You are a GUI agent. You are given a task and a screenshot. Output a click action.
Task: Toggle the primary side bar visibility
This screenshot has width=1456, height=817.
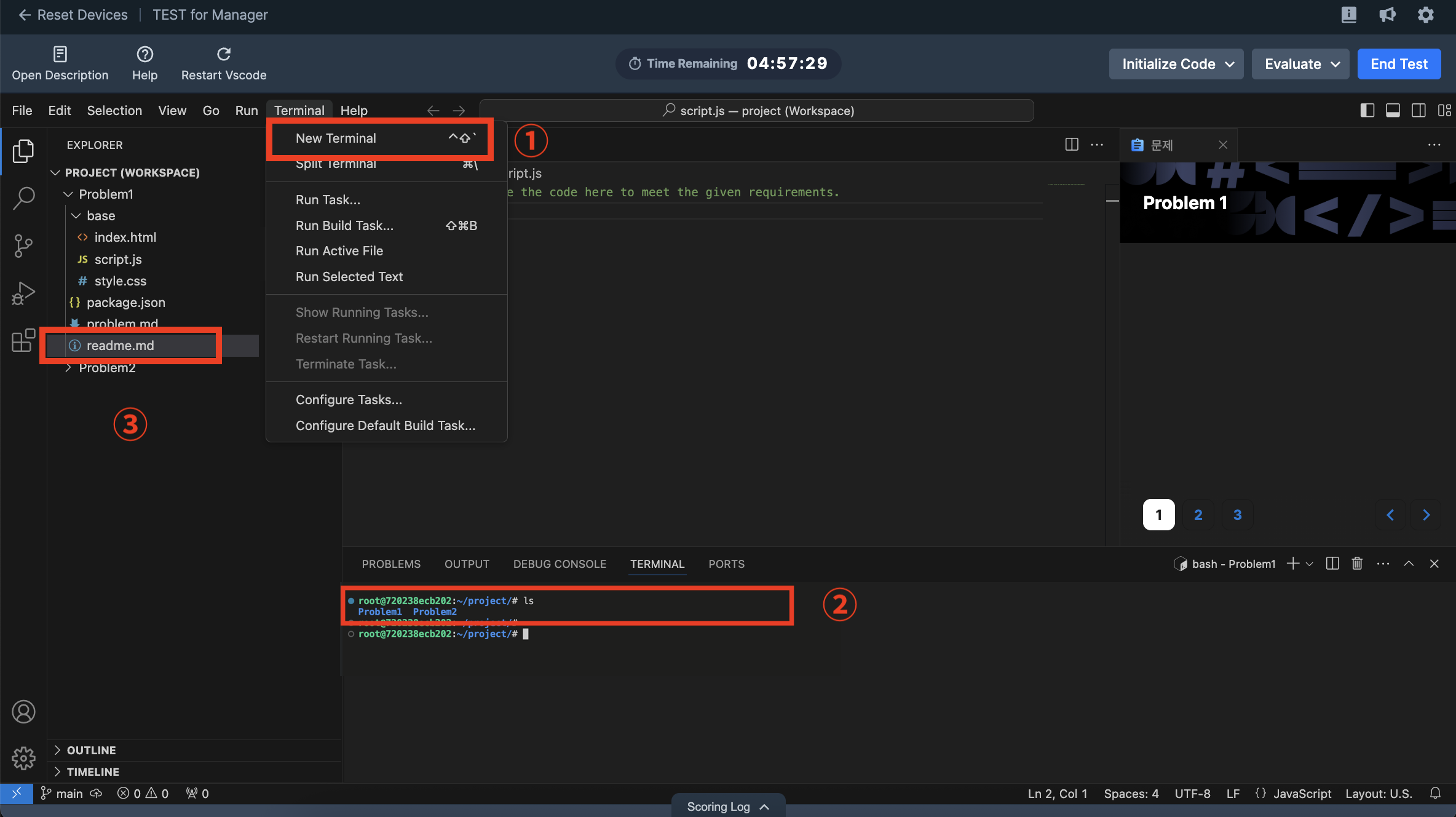pyautogui.click(x=1367, y=111)
